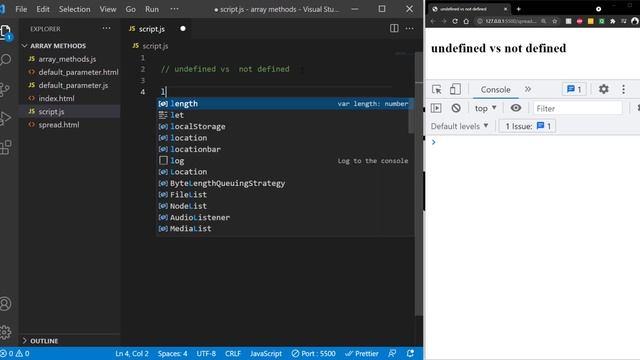The image size is (640, 360).
Task: Select the inspect element icon in DevTools
Action: pyautogui.click(x=436, y=89)
